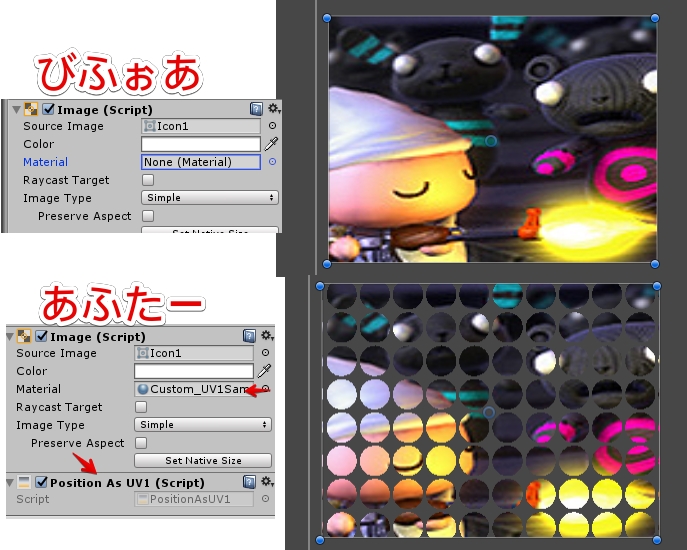Disable the lower Image (Script) component checkbox
This screenshot has height=550, width=687.
tap(42, 336)
